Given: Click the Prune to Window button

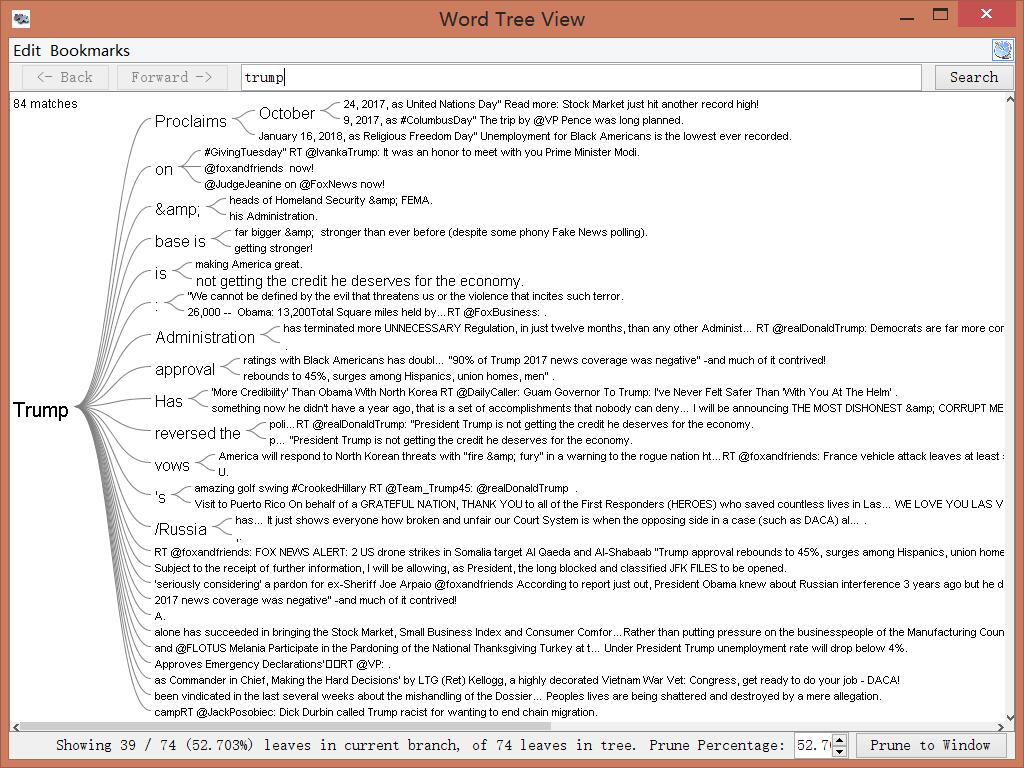Looking at the screenshot, I should [x=930, y=745].
